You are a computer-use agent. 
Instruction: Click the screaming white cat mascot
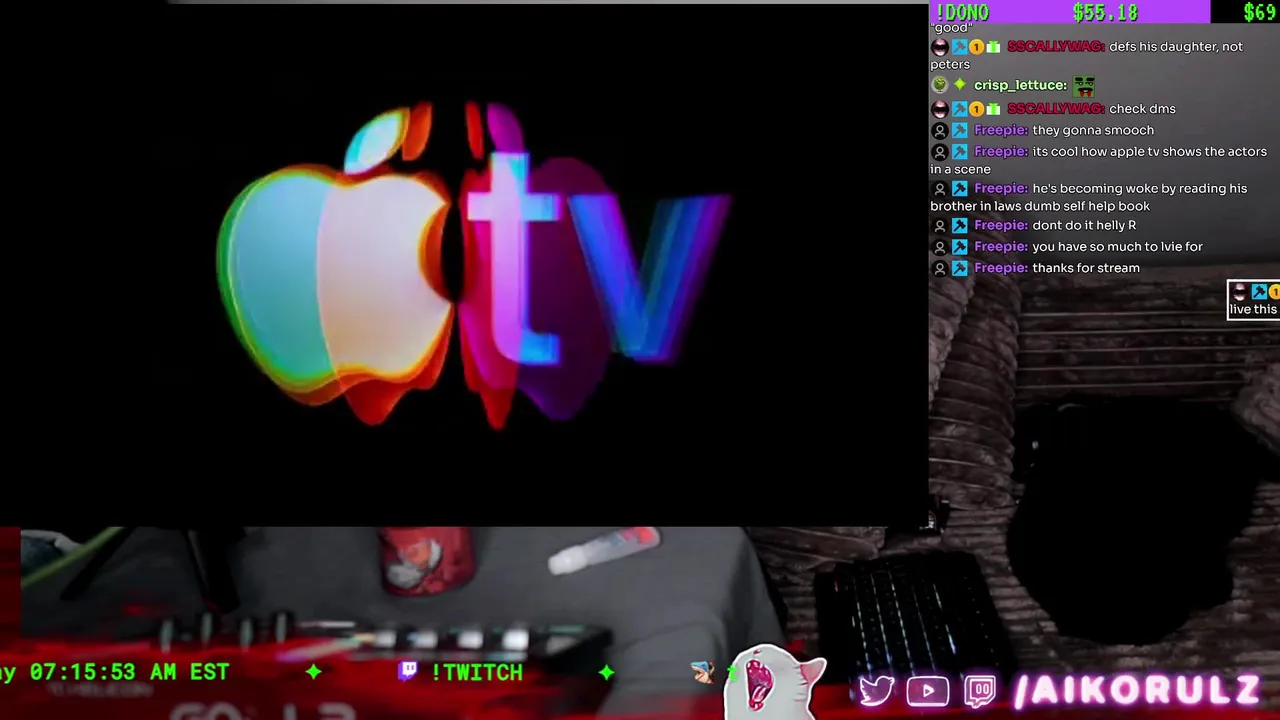click(775, 684)
